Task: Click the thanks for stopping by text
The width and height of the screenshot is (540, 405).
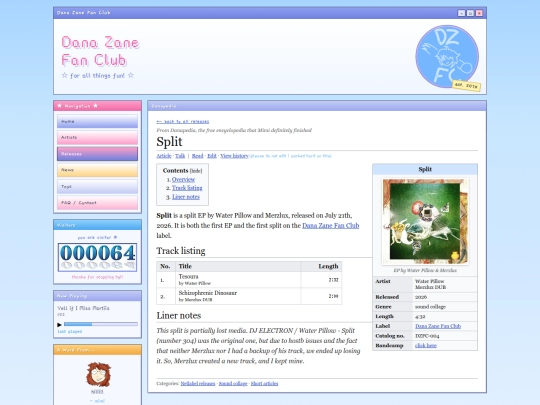Action: click(x=97, y=277)
